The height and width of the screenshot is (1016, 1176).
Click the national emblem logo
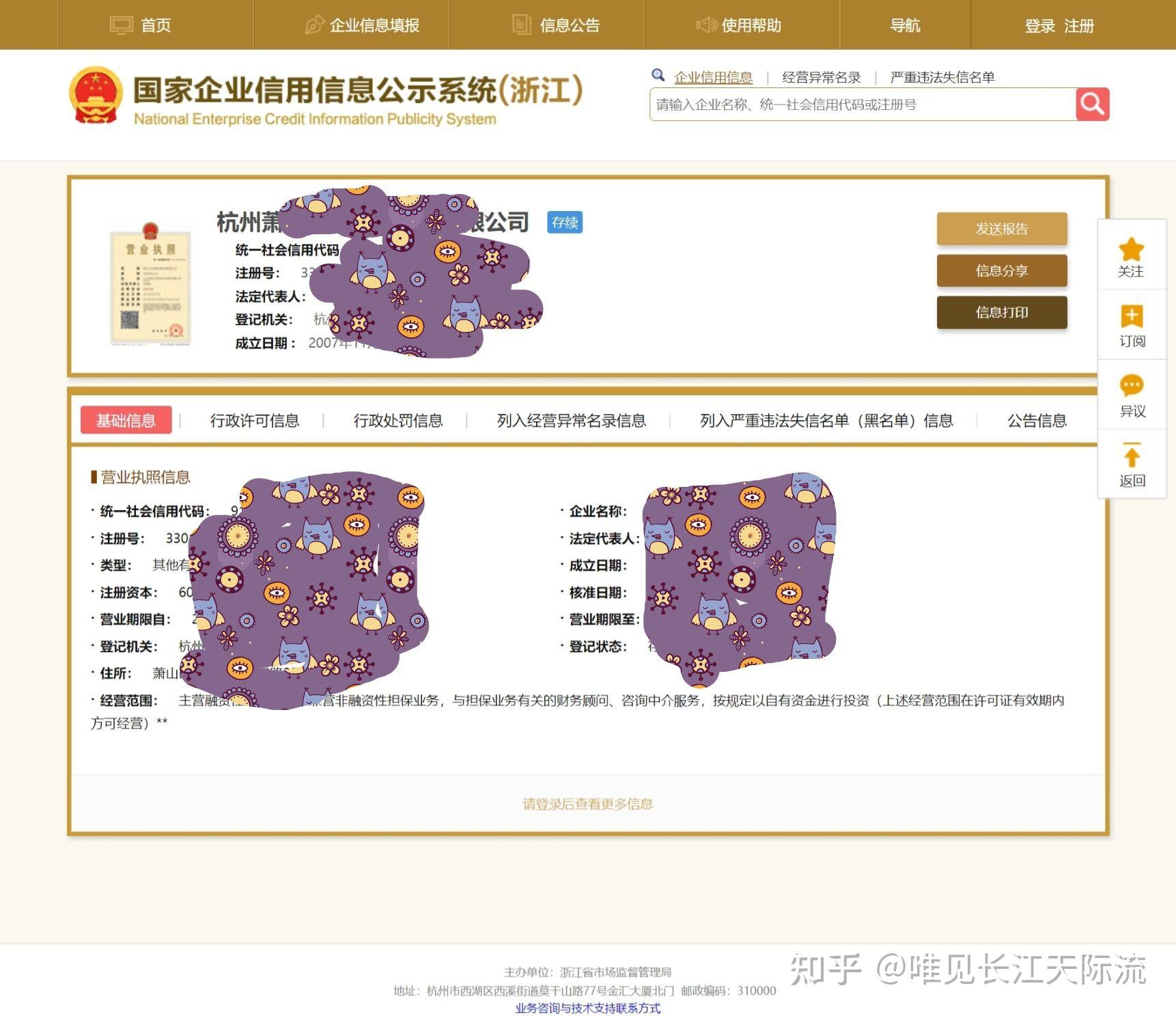point(96,95)
